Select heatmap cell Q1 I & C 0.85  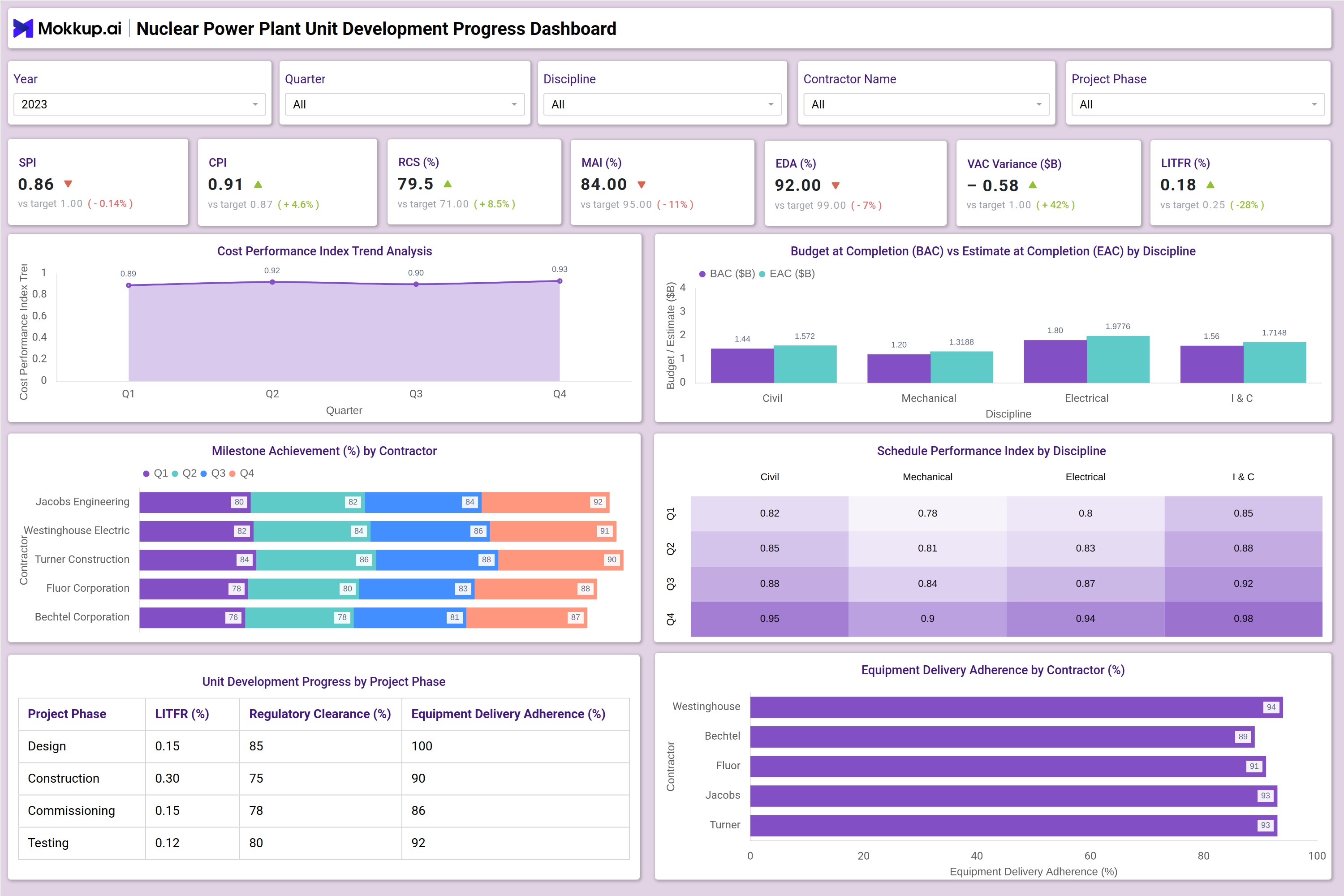point(1244,513)
